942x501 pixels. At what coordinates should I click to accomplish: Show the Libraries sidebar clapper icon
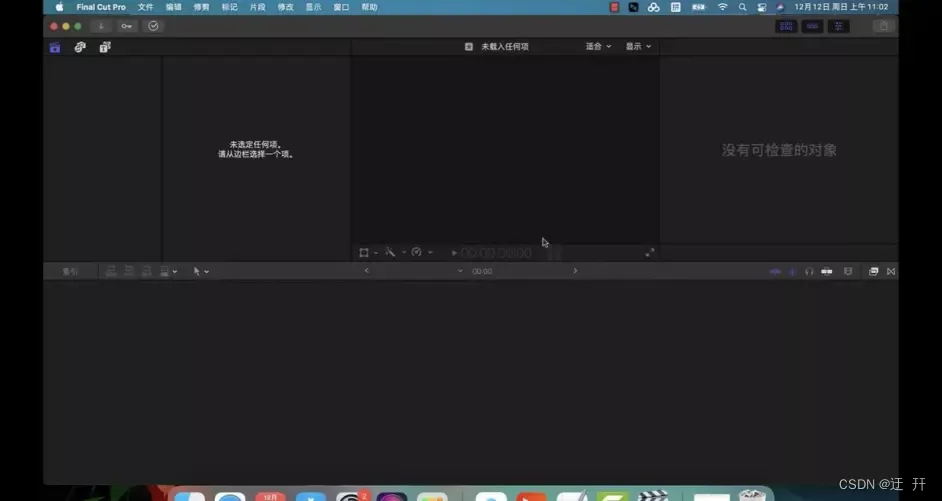(55, 47)
